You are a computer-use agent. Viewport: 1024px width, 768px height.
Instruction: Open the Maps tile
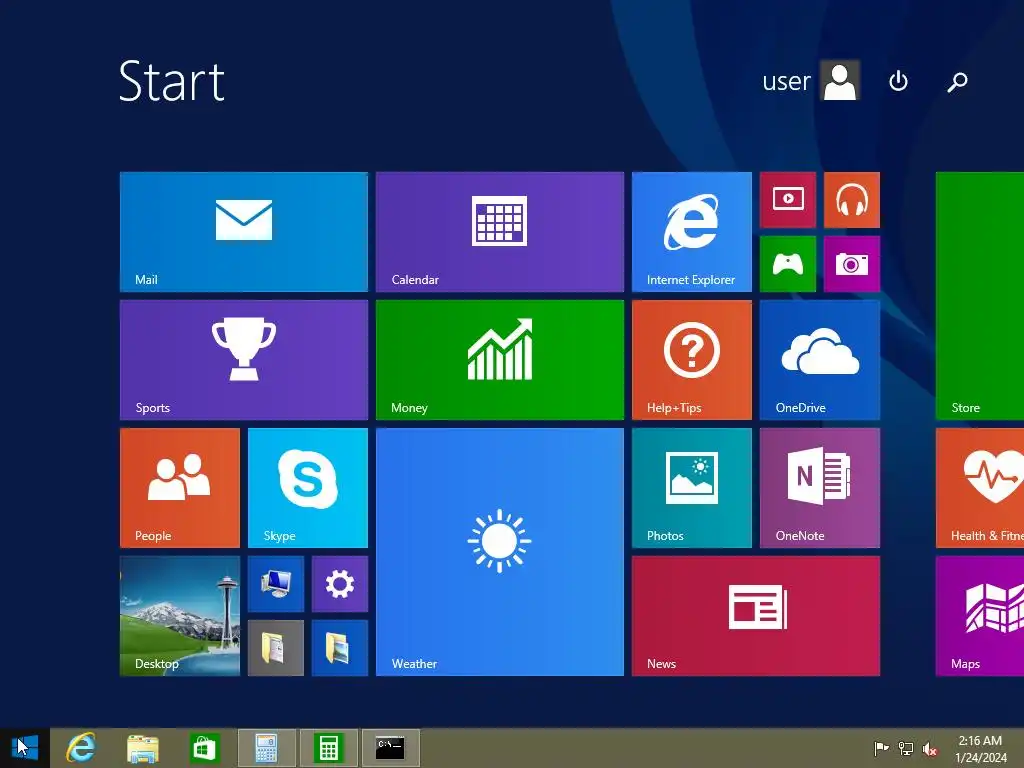pos(980,616)
